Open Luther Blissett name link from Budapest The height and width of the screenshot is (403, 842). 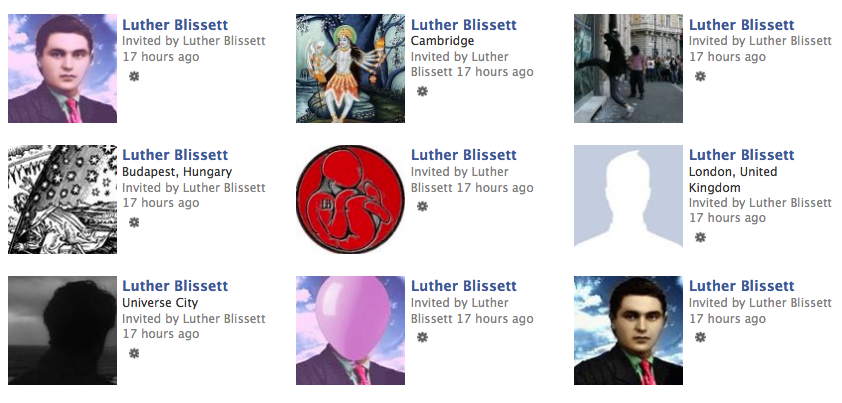(175, 155)
